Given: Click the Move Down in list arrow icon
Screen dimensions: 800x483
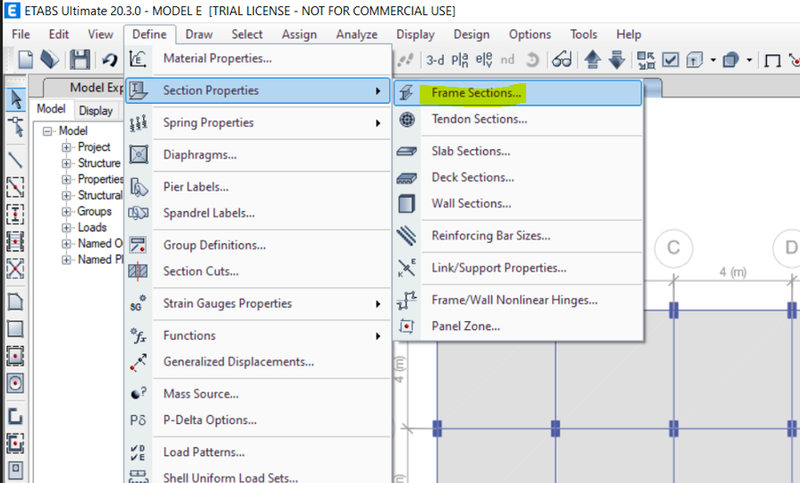Looking at the screenshot, I should (x=617, y=60).
